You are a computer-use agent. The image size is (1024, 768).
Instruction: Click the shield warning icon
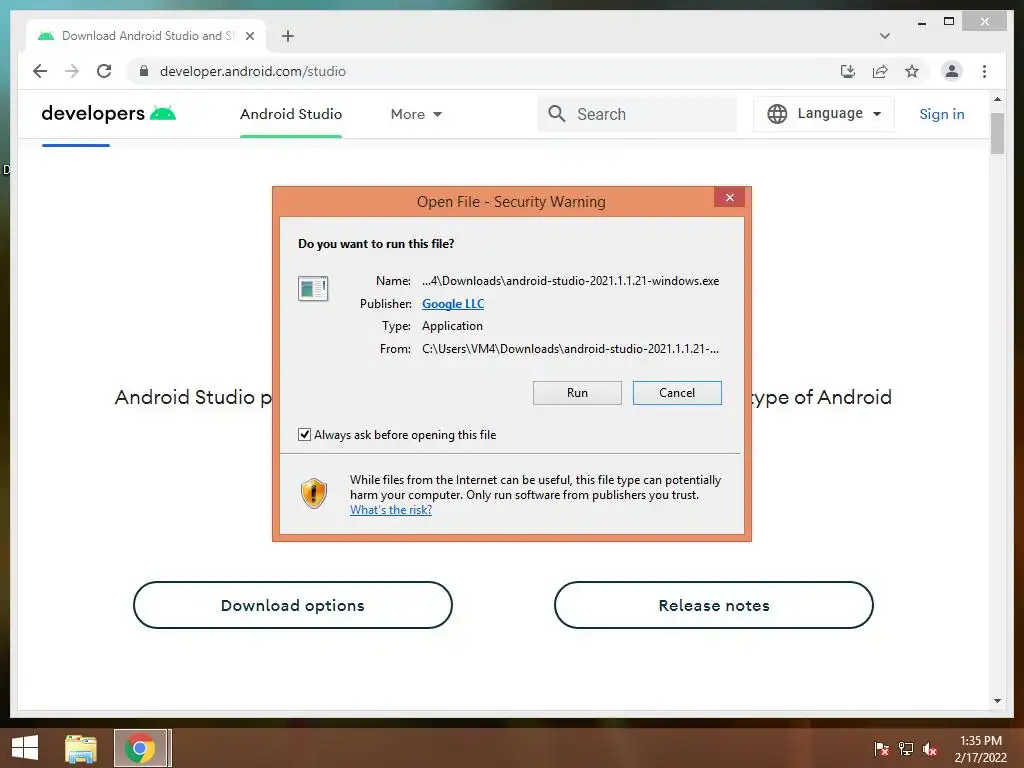[313, 493]
